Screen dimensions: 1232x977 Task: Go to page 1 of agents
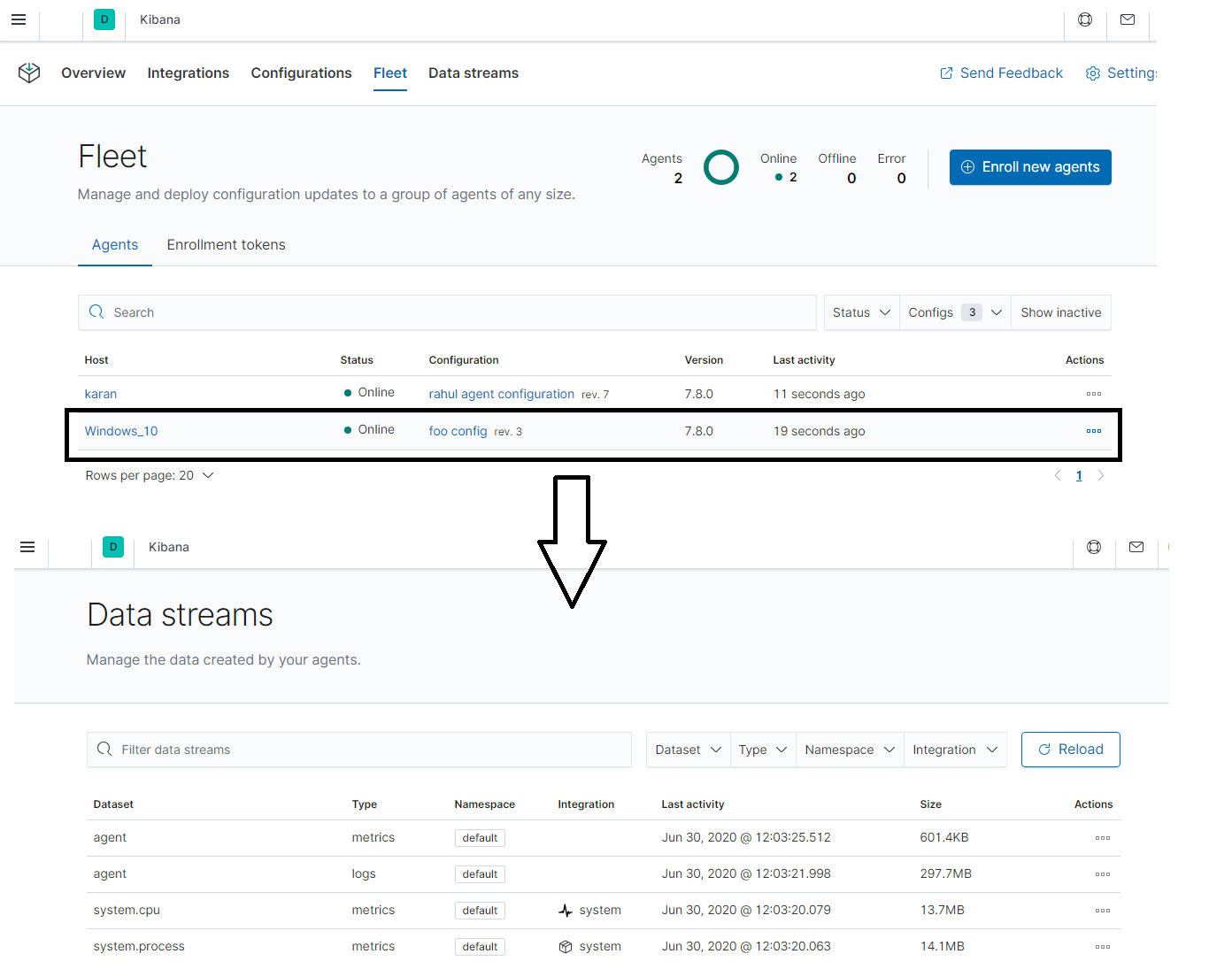(x=1079, y=475)
